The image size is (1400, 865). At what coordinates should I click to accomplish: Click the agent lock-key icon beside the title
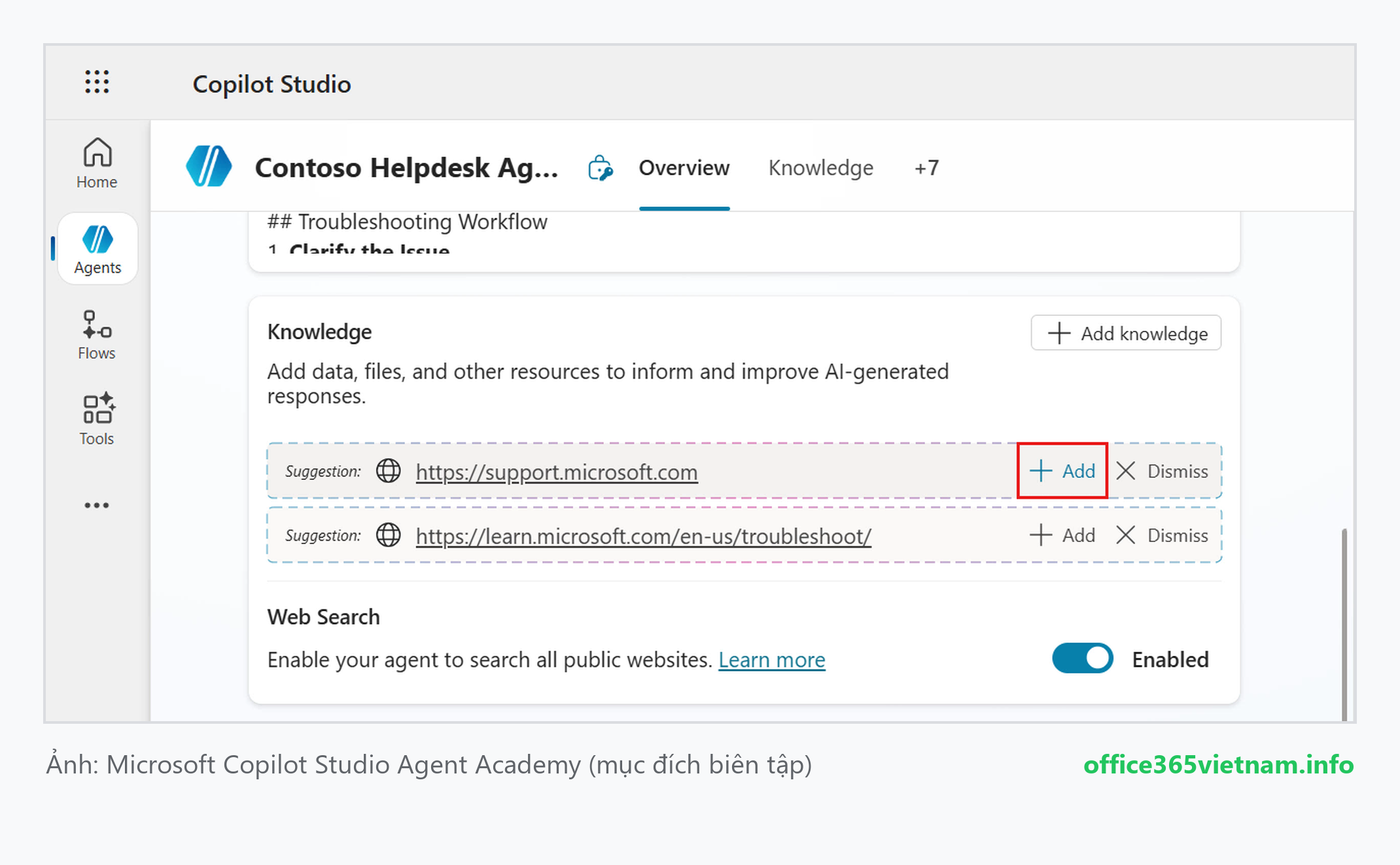[600, 168]
